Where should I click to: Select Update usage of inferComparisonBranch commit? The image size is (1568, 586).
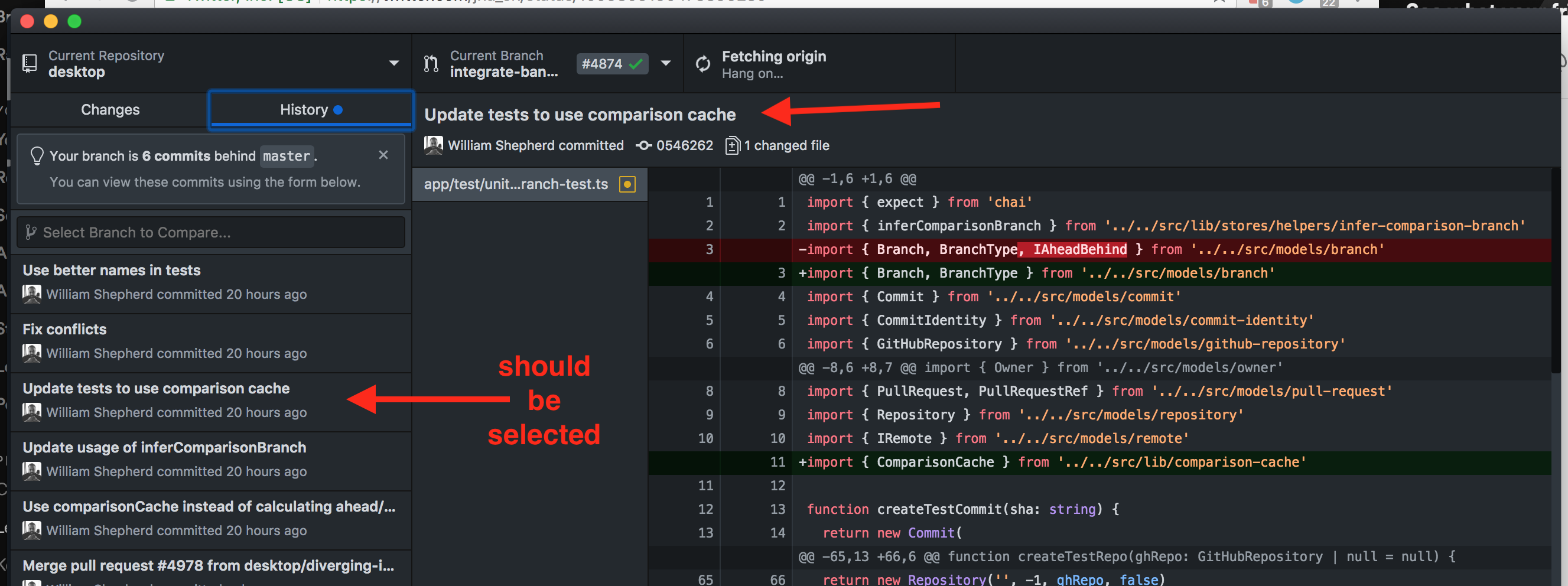click(x=210, y=461)
